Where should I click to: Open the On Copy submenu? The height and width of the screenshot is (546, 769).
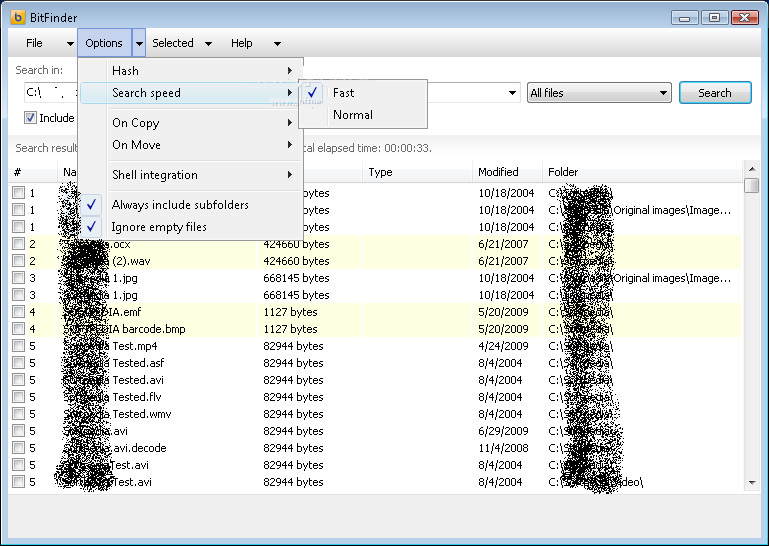(191, 123)
